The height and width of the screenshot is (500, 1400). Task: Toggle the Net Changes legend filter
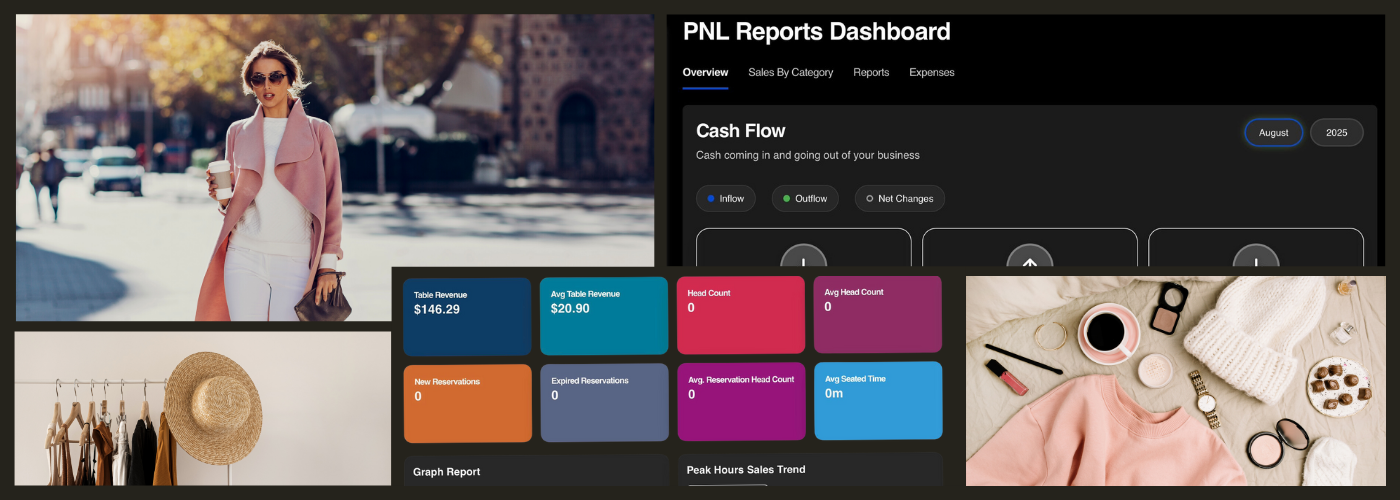(898, 199)
